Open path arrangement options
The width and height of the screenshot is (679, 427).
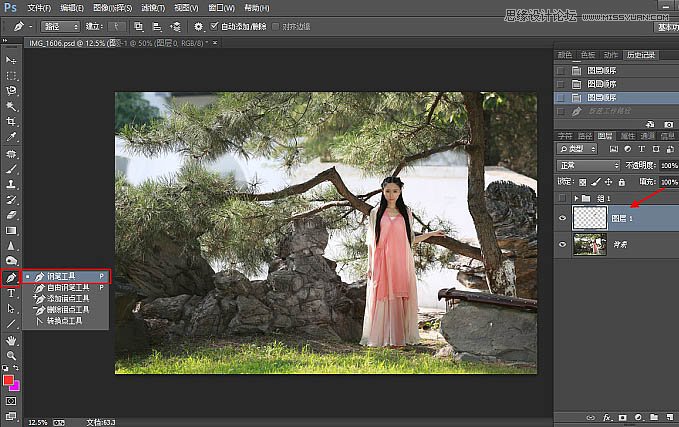(175, 27)
